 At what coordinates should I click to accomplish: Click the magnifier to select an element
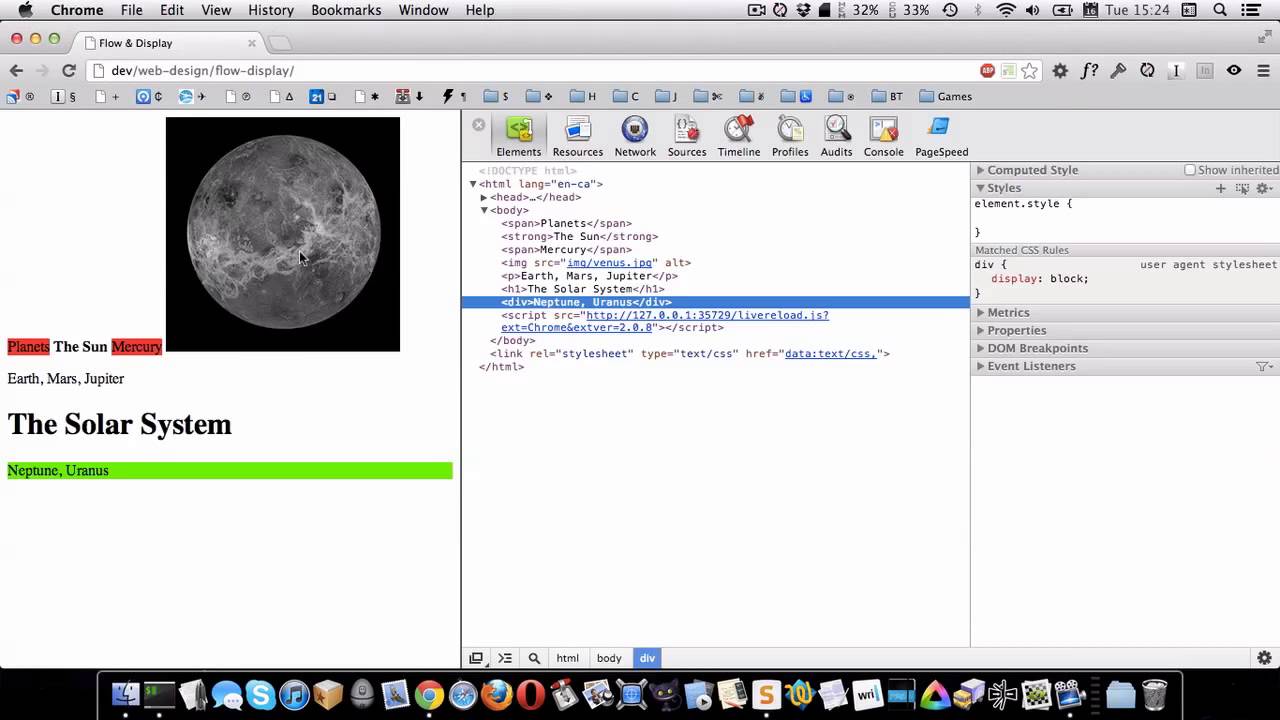(x=534, y=658)
